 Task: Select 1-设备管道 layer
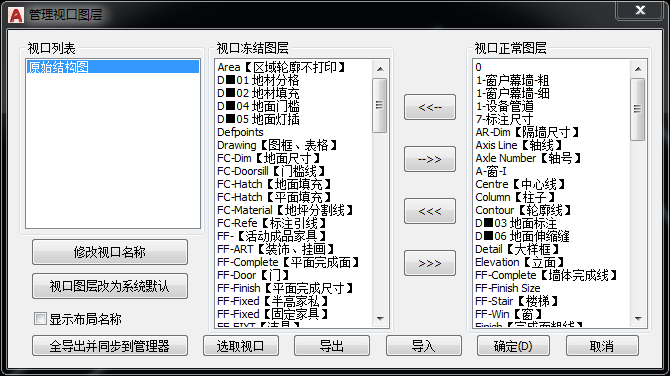click(x=505, y=106)
